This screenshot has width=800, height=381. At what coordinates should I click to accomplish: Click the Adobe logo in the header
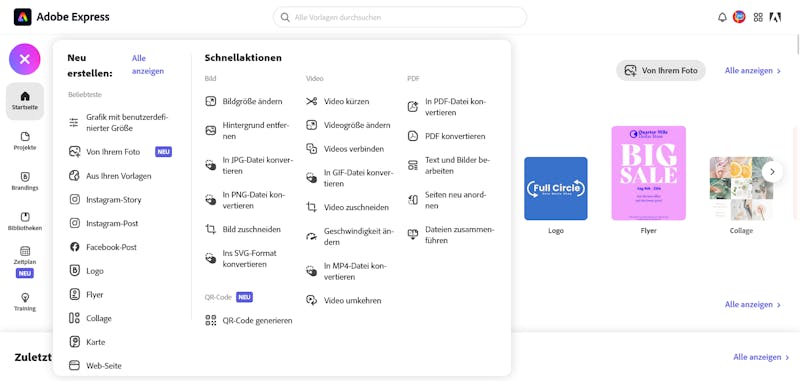click(x=775, y=17)
